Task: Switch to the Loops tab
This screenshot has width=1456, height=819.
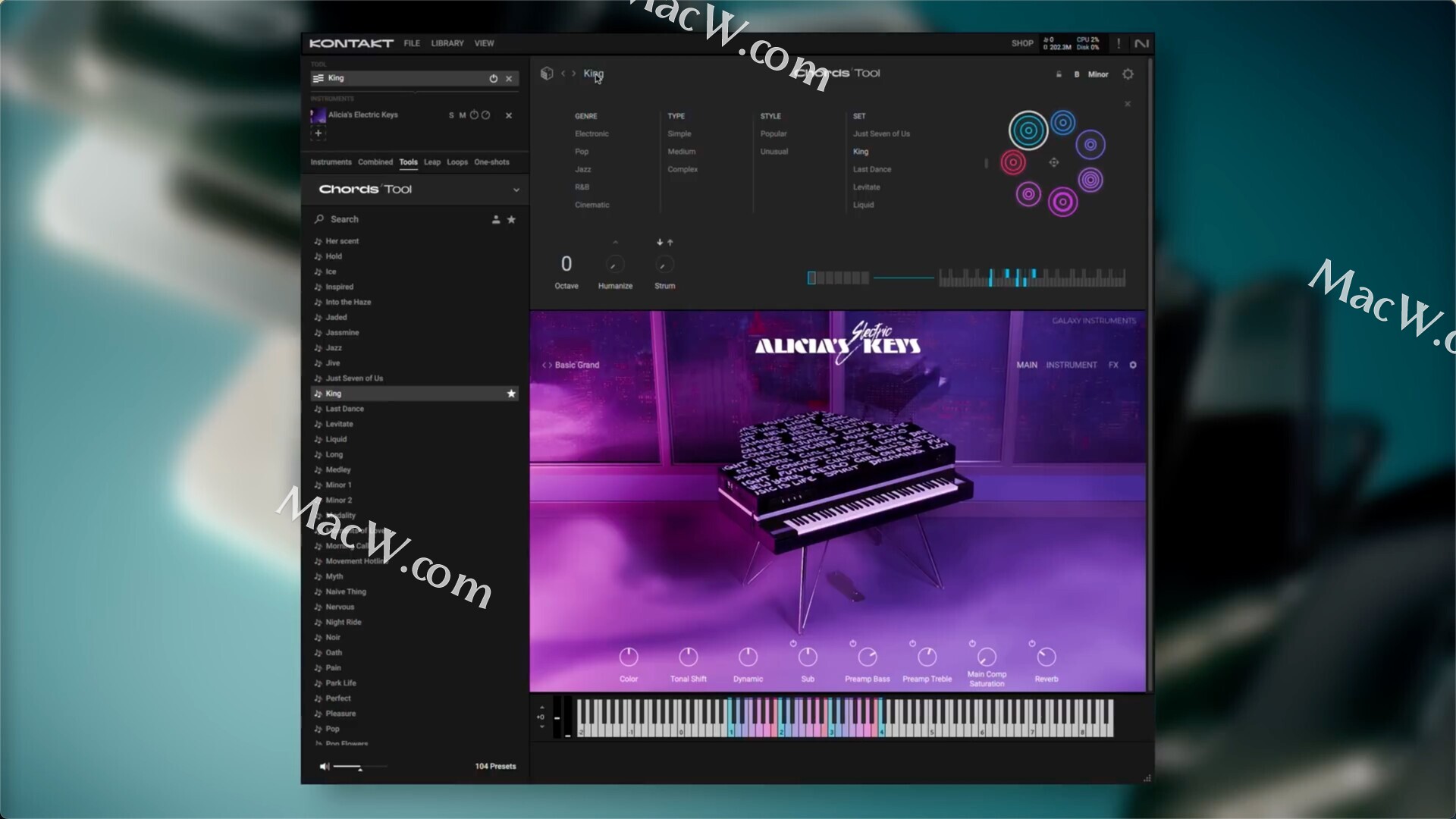Action: (x=457, y=162)
